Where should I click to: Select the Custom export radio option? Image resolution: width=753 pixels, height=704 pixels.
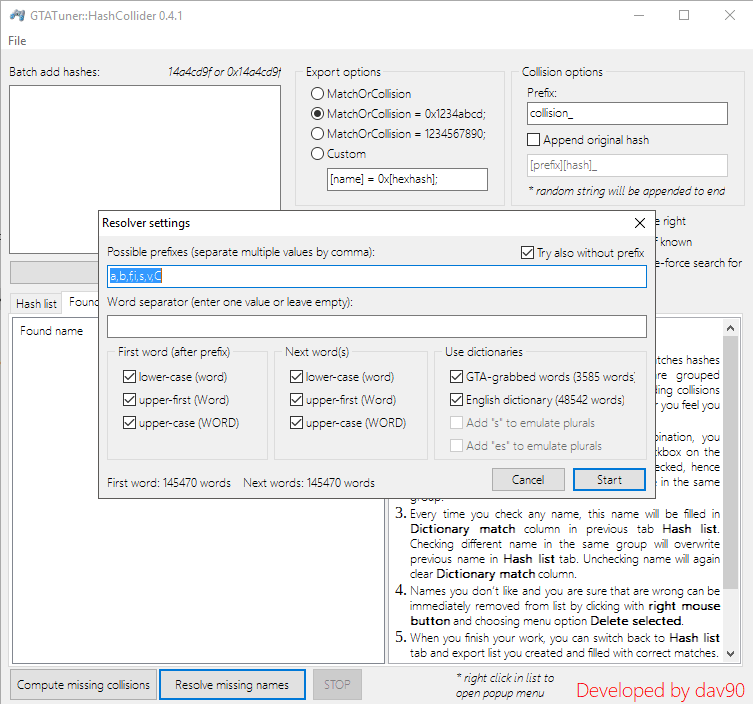[x=318, y=154]
